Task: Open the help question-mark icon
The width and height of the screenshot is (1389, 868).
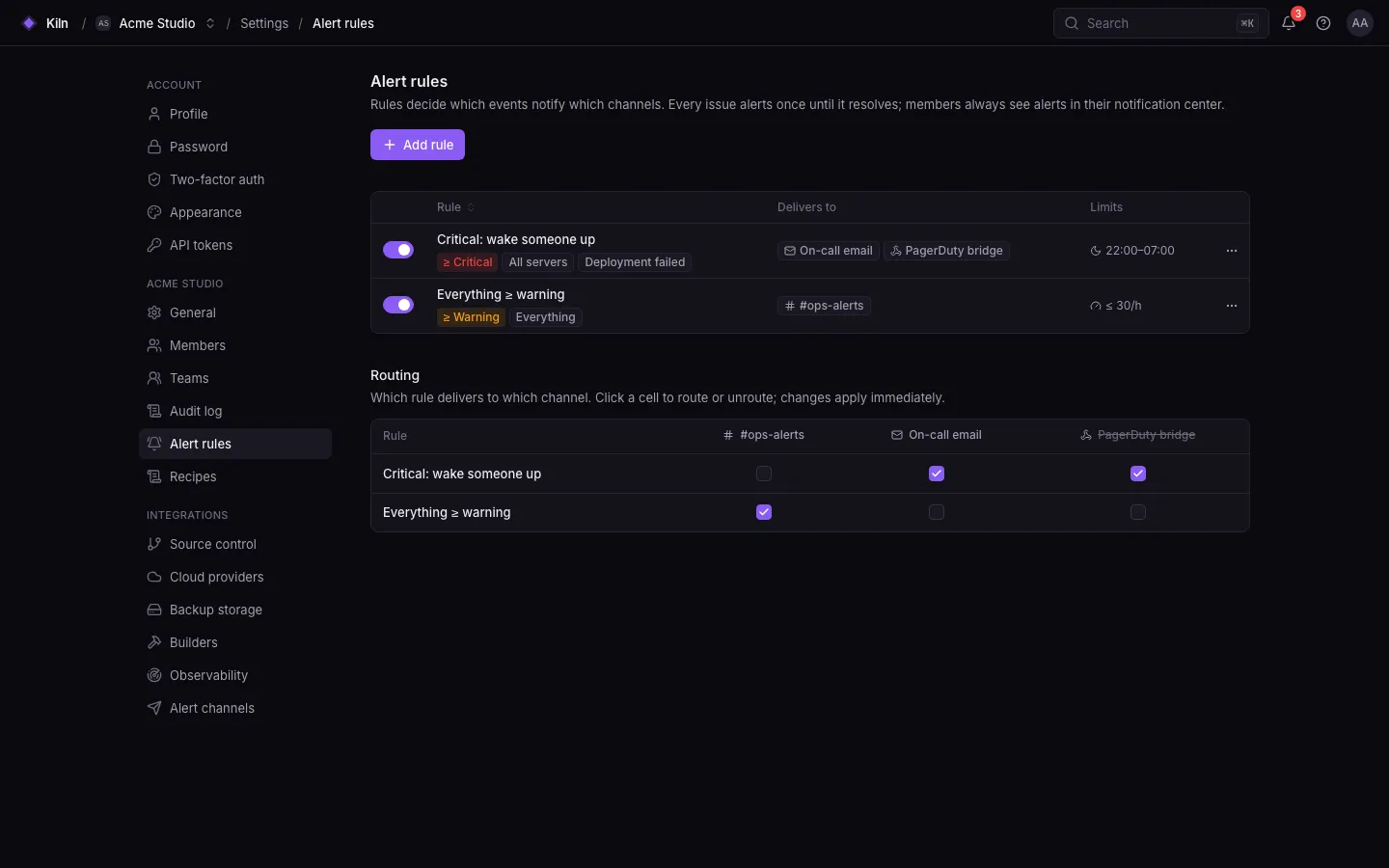Action: [x=1323, y=23]
